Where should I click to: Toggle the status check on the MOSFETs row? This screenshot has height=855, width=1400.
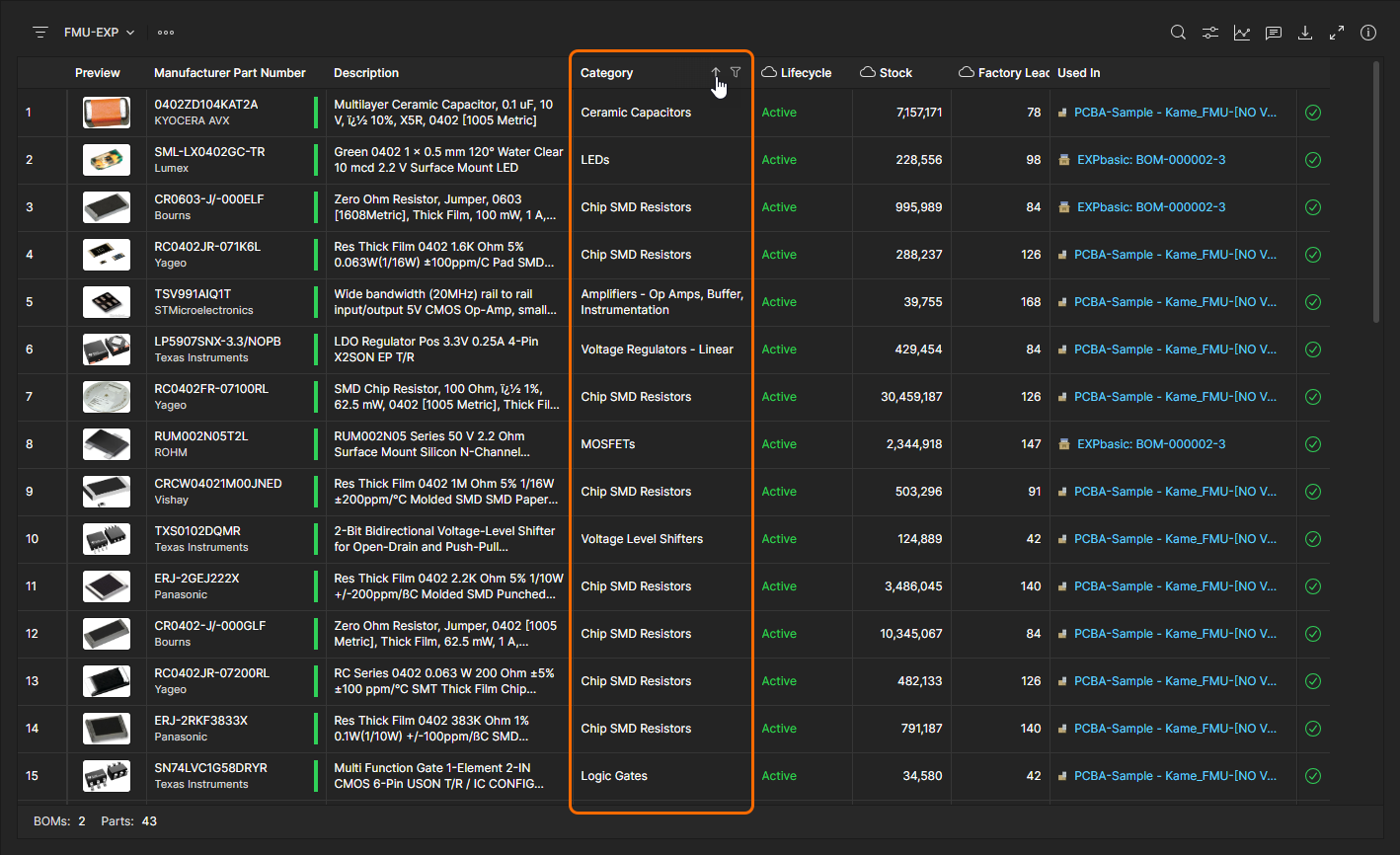tap(1313, 444)
